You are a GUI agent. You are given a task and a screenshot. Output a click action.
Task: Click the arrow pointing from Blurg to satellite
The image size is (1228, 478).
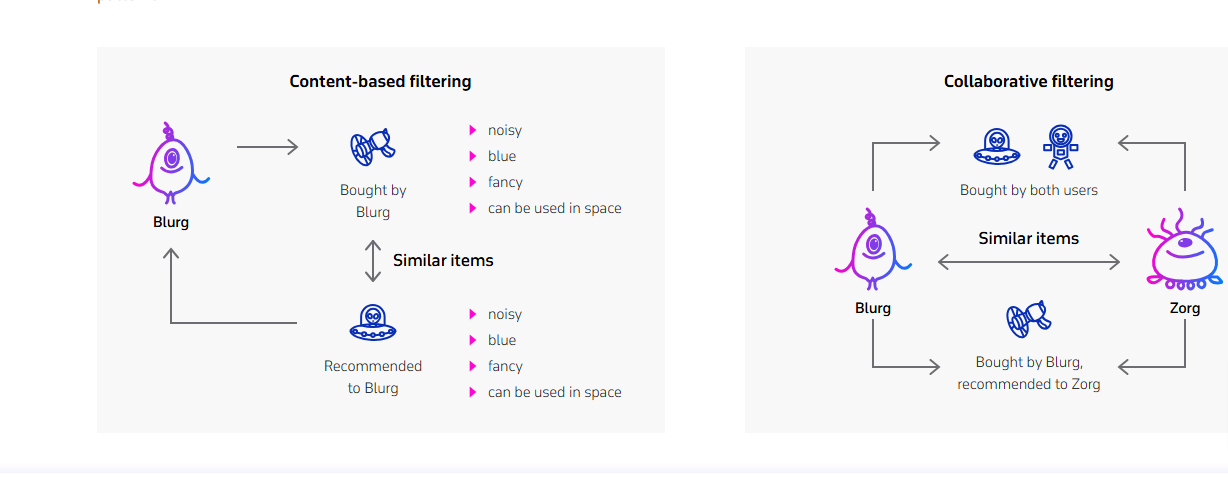coord(268,147)
